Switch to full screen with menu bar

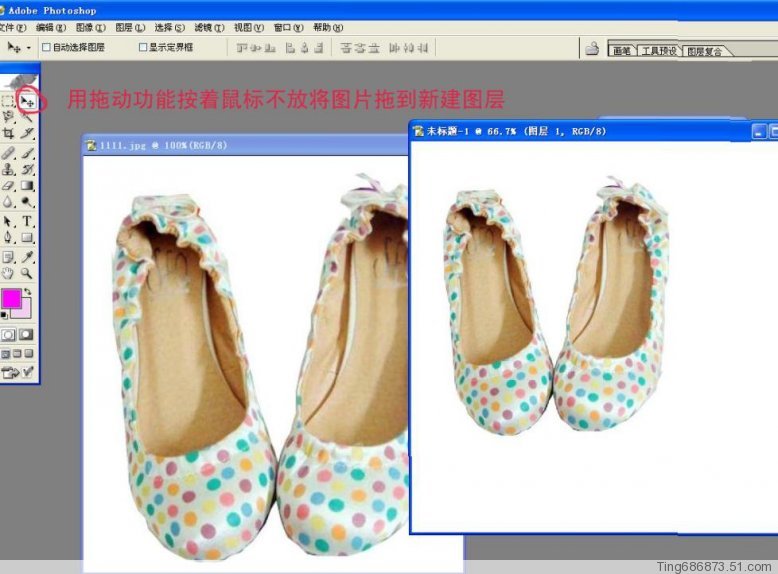click(x=17, y=354)
